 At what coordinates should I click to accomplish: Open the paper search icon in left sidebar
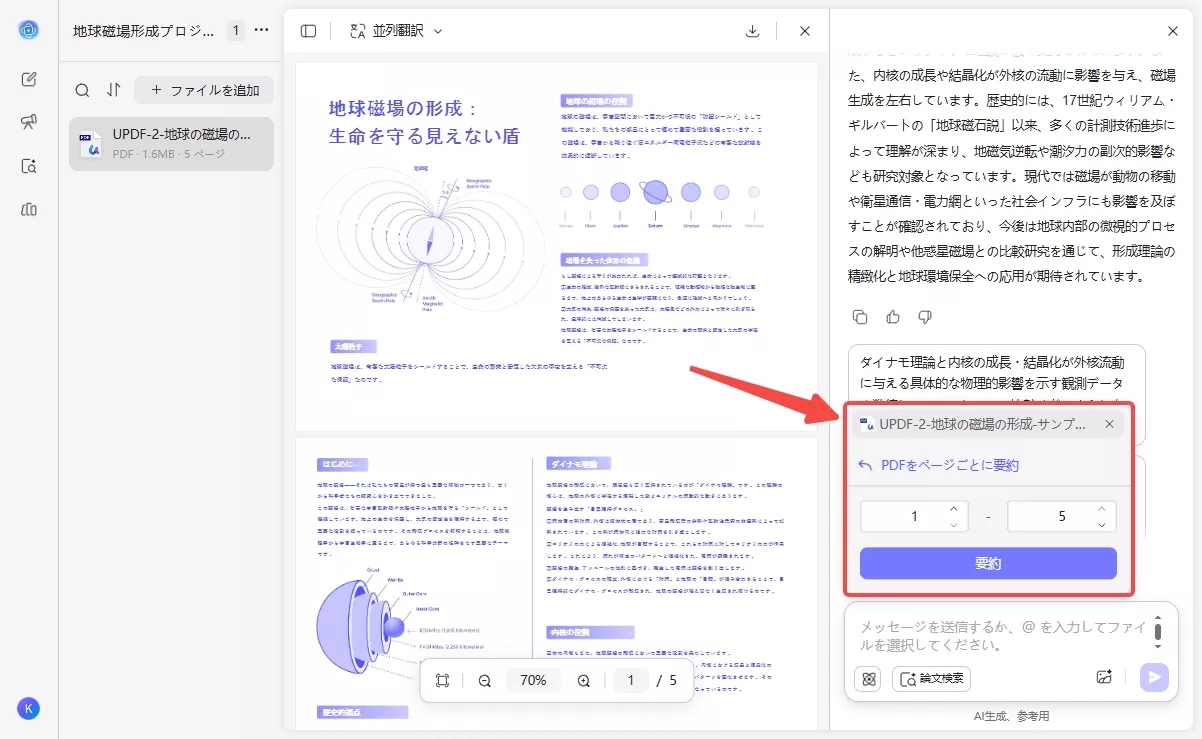click(28, 166)
